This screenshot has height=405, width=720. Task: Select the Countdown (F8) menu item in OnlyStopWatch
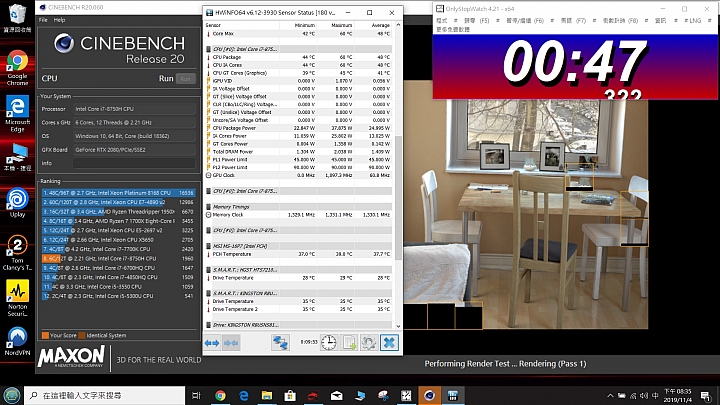pos(620,21)
